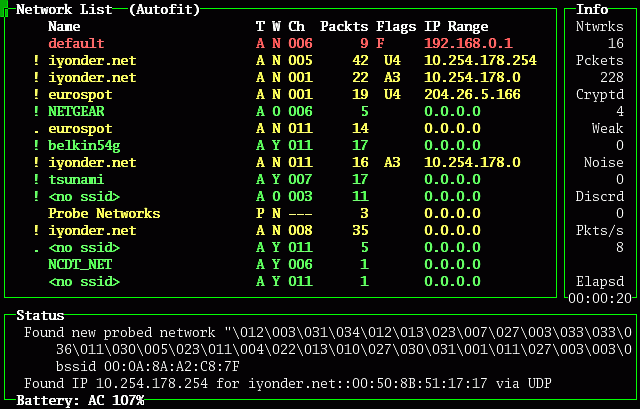Click 'U4' flag in iyonder.net channel 005 row
Viewport: 640px width, 409px height.
pos(392,60)
